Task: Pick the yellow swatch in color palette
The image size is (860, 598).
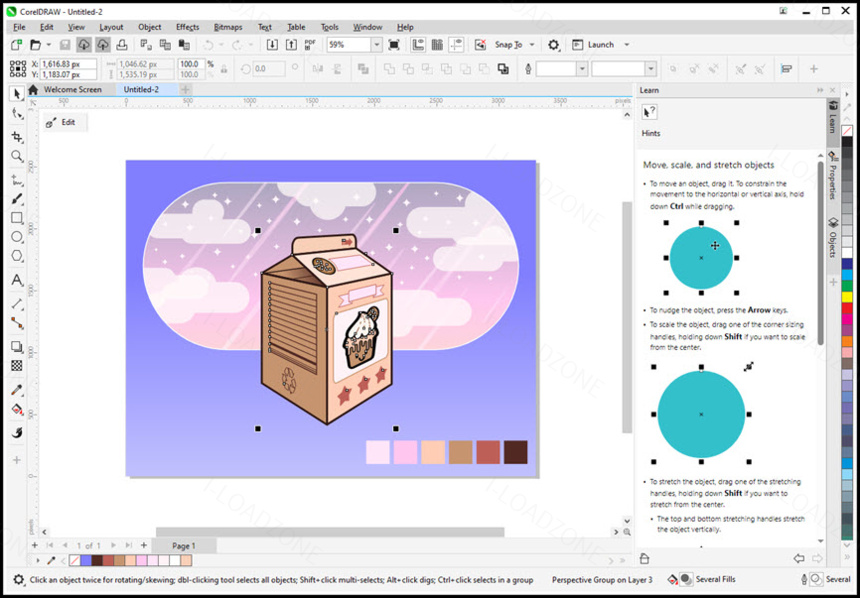Action: [847, 297]
